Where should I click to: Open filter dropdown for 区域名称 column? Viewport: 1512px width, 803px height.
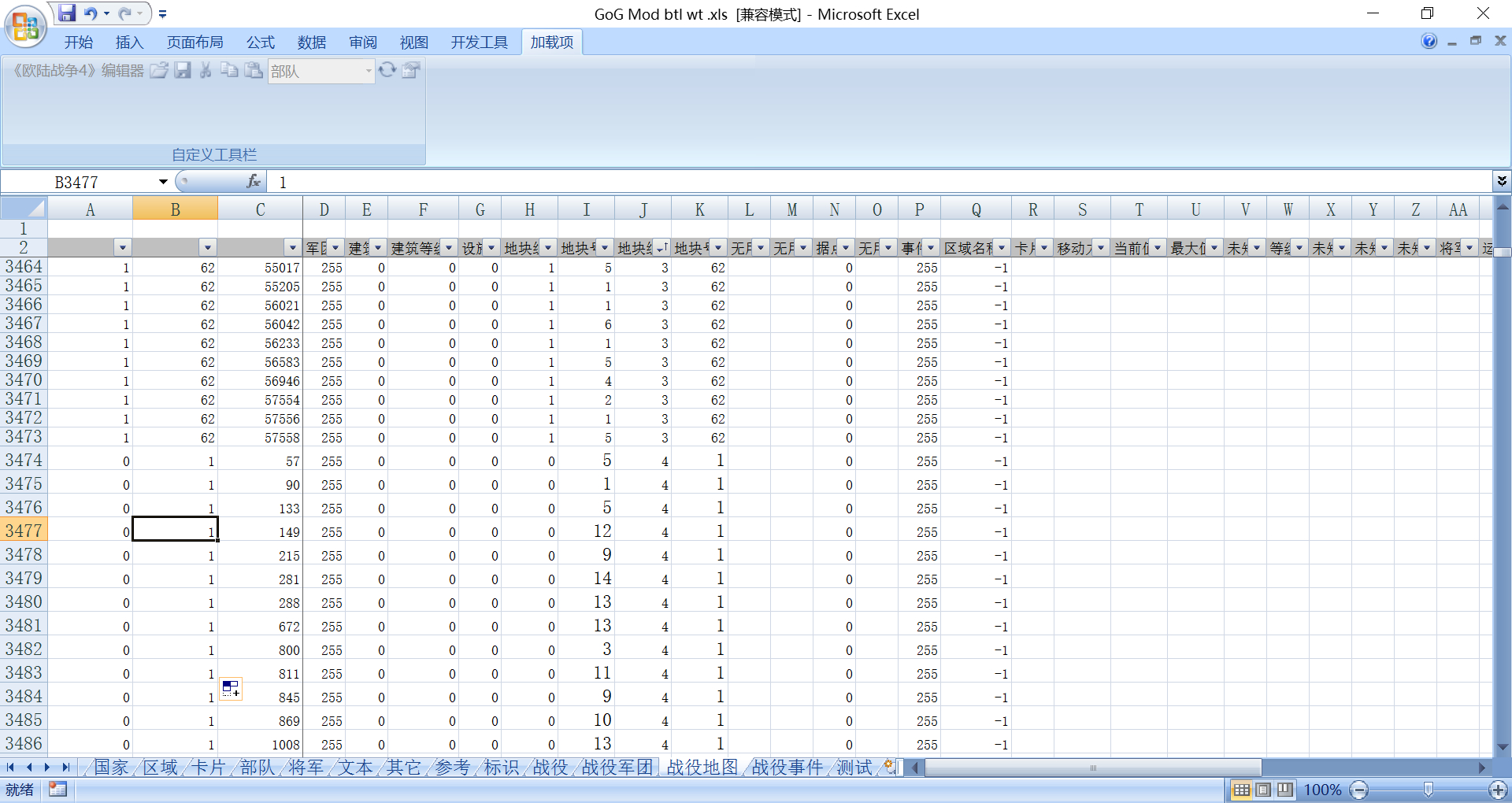1002,248
